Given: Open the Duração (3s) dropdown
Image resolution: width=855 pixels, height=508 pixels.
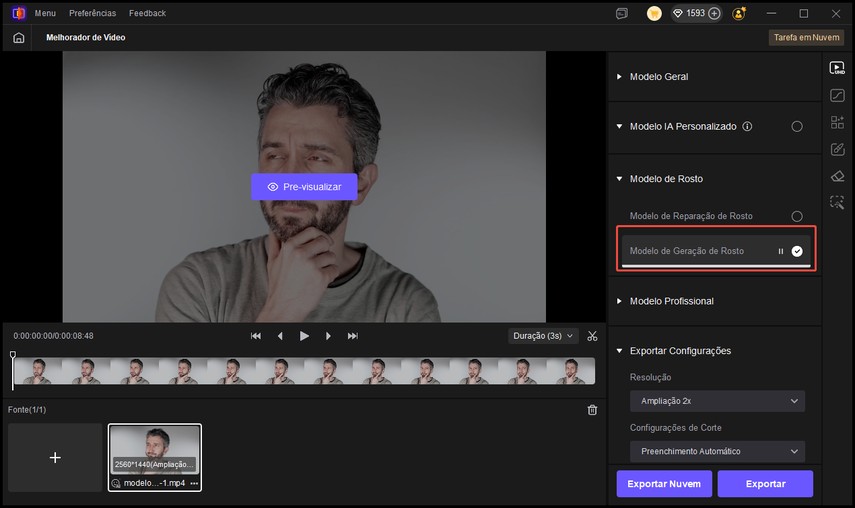Looking at the screenshot, I should pyautogui.click(x=543, y=336).
